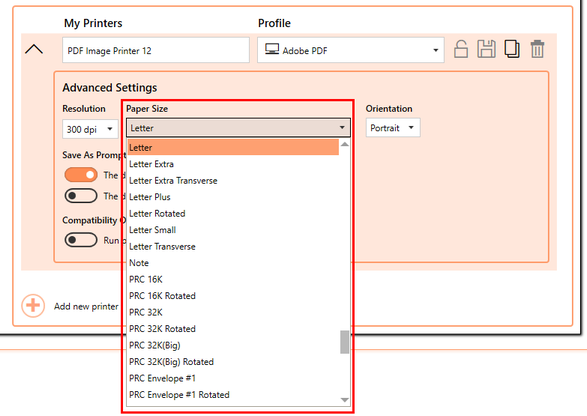Collapse the printer with the up chevron
587x416 pixels.
(x=34, y=49)
